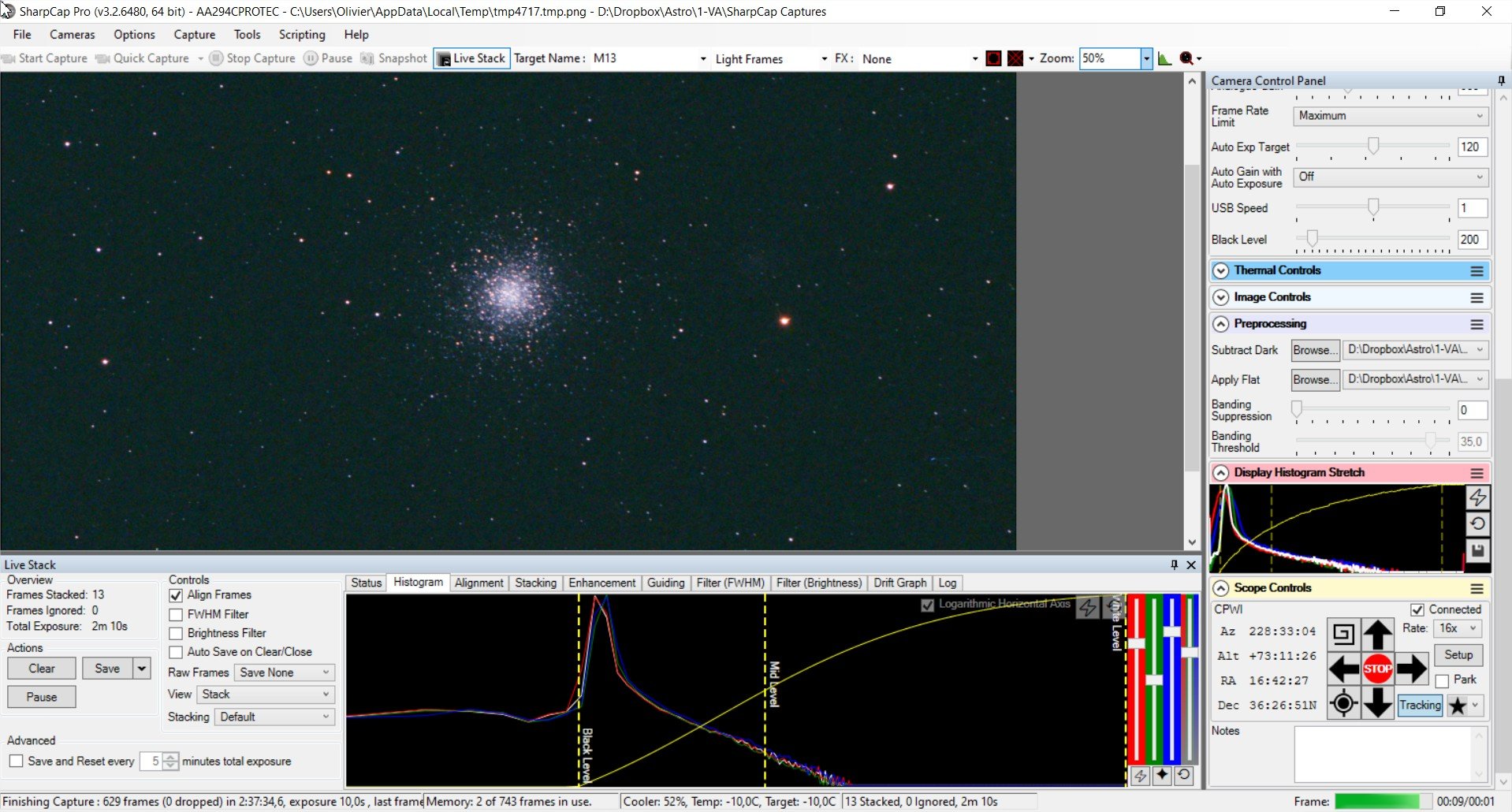
Task: Click the Clear button in Live Stack actions
Action: [42, 669]
